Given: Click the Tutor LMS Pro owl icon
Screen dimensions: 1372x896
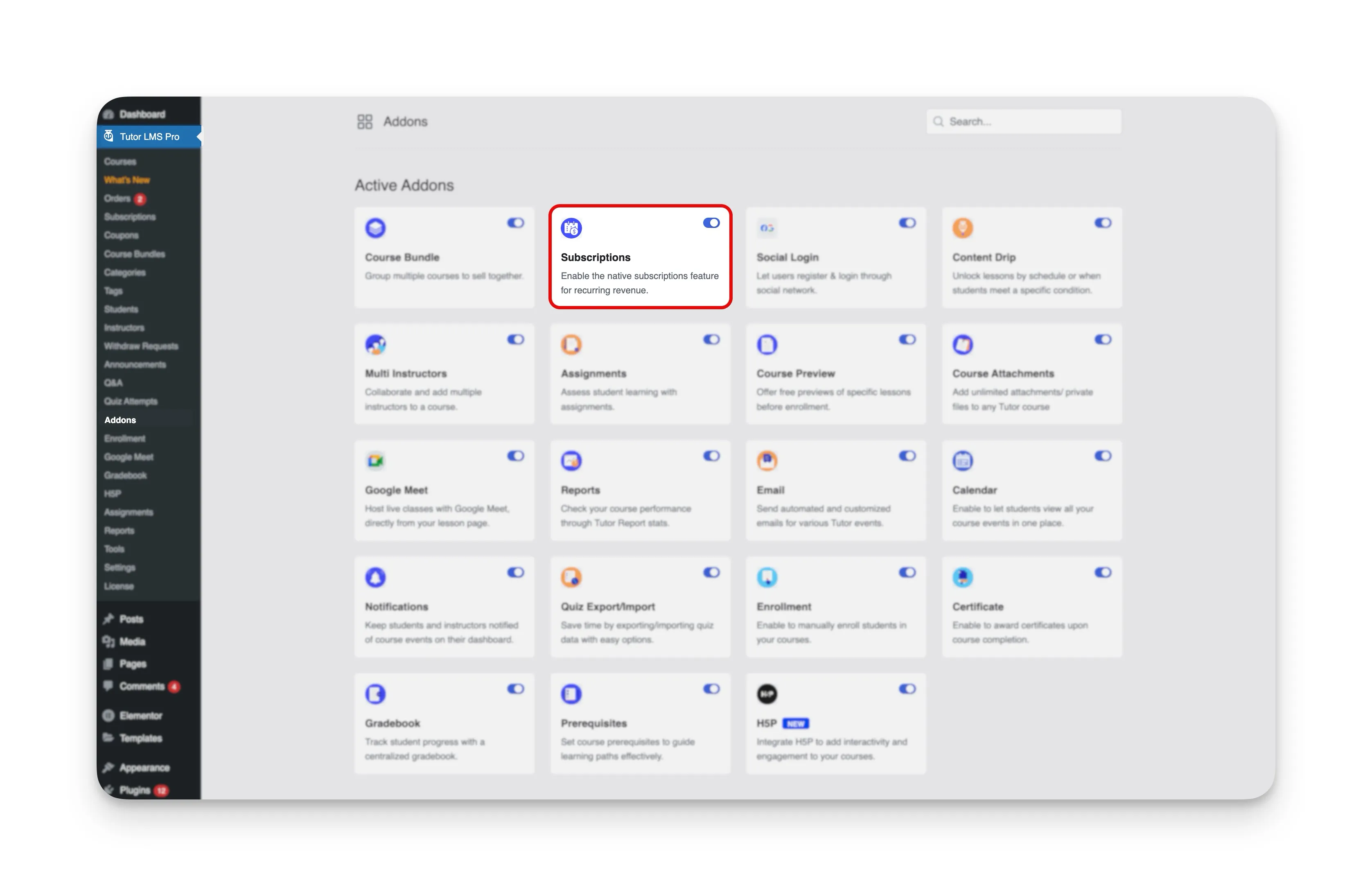Looking at the screenshot, I should coord(108,136).
